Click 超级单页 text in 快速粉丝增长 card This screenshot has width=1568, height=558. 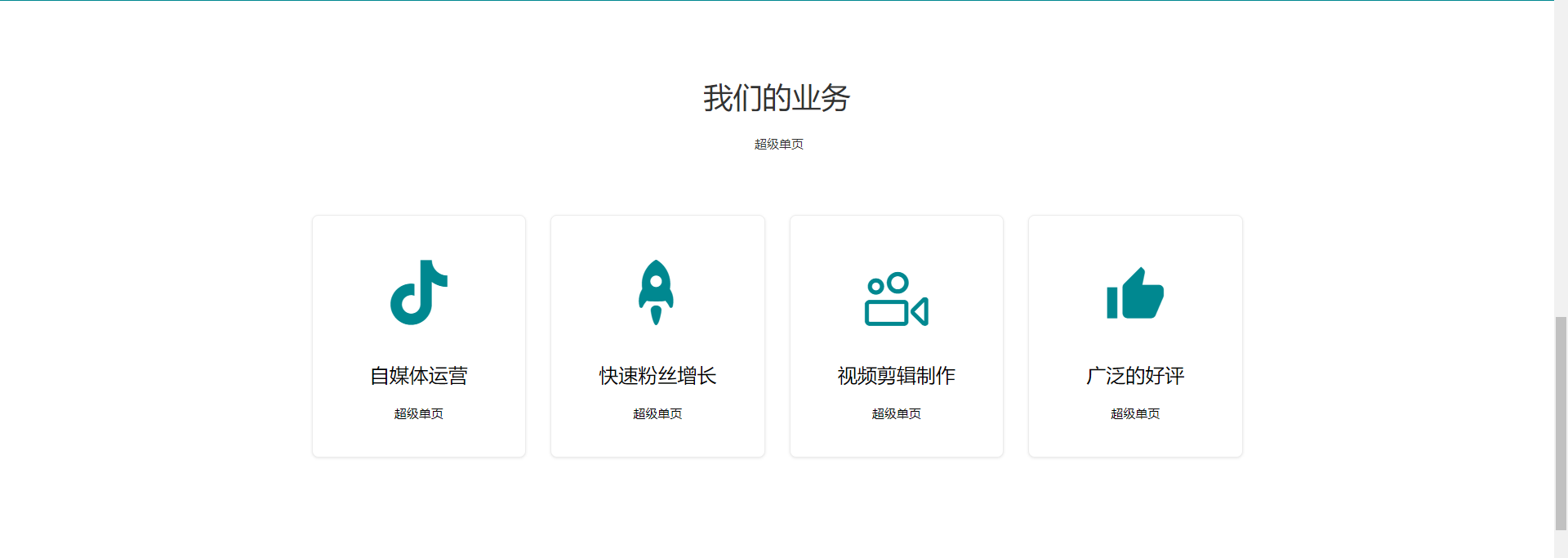(x=657, y=413)
